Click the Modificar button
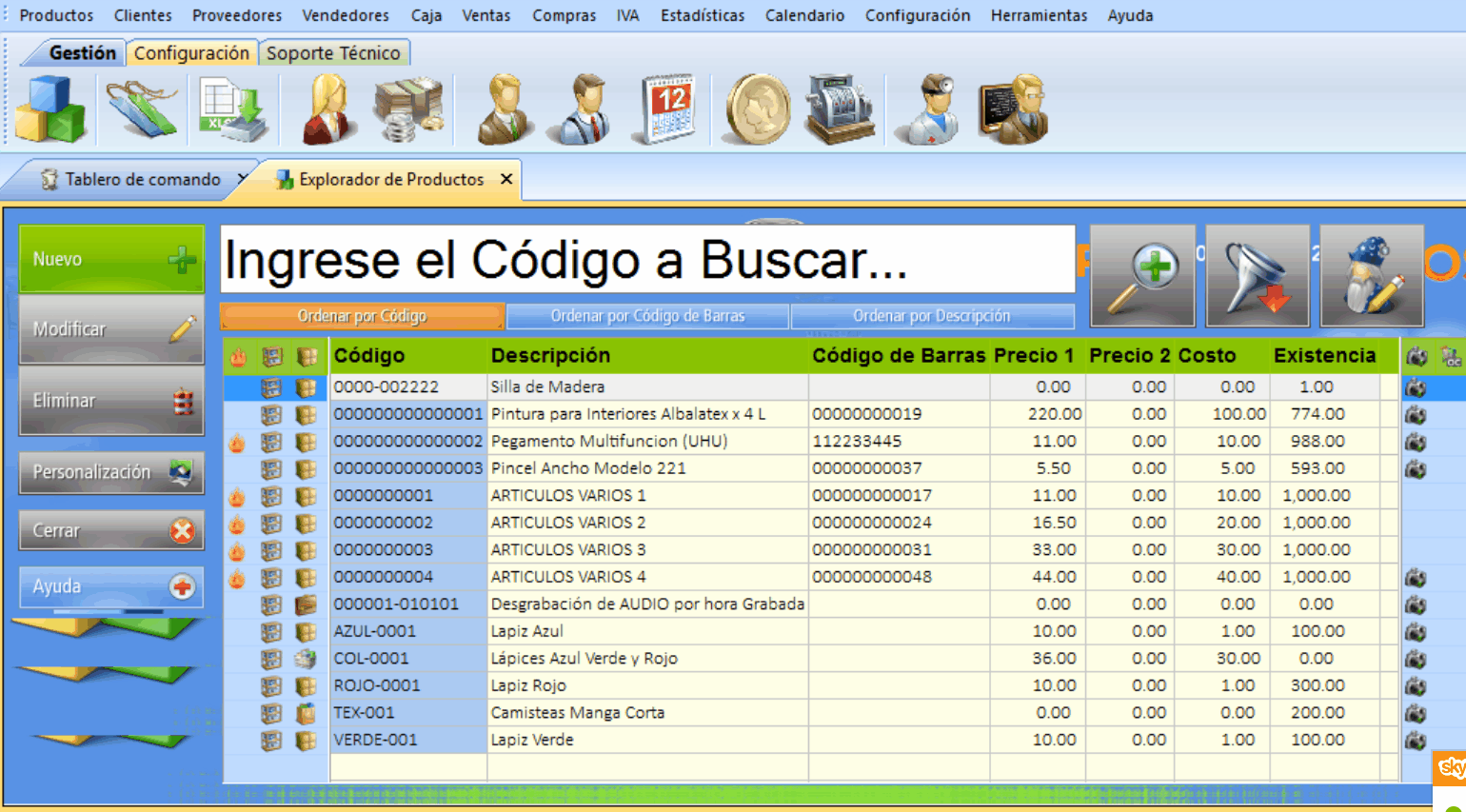The height and width of the screenshot is (812, 1466). 111,329
